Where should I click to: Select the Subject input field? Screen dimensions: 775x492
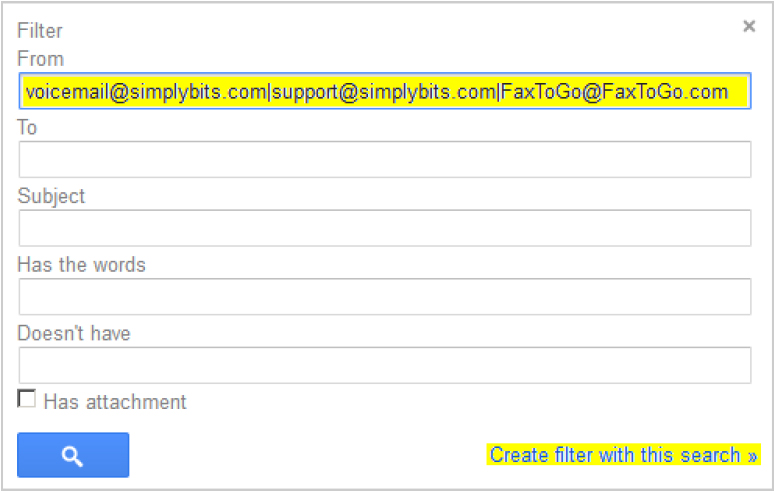coord(385,228)
